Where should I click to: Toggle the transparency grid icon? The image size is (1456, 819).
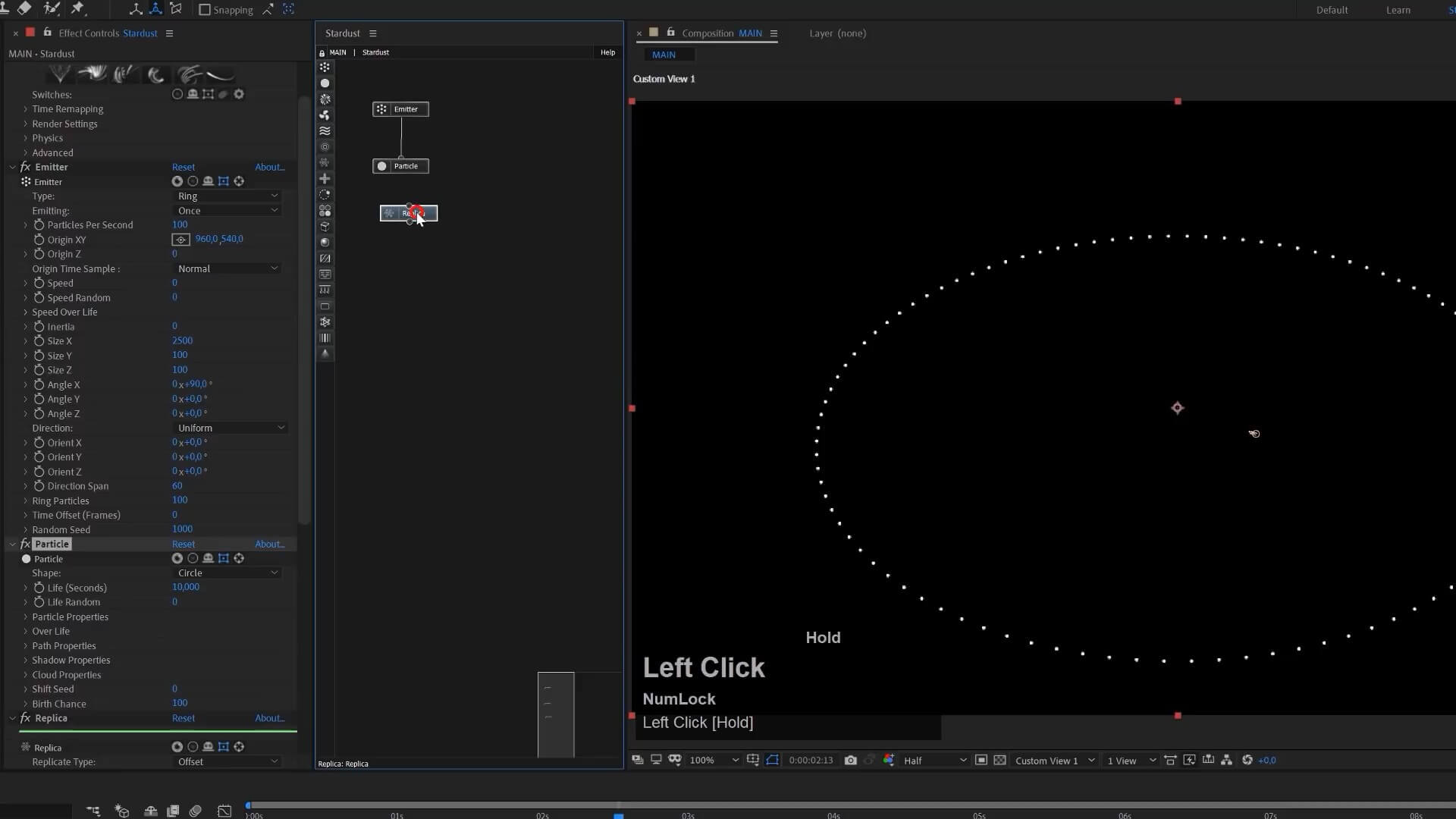click(999, 760)
